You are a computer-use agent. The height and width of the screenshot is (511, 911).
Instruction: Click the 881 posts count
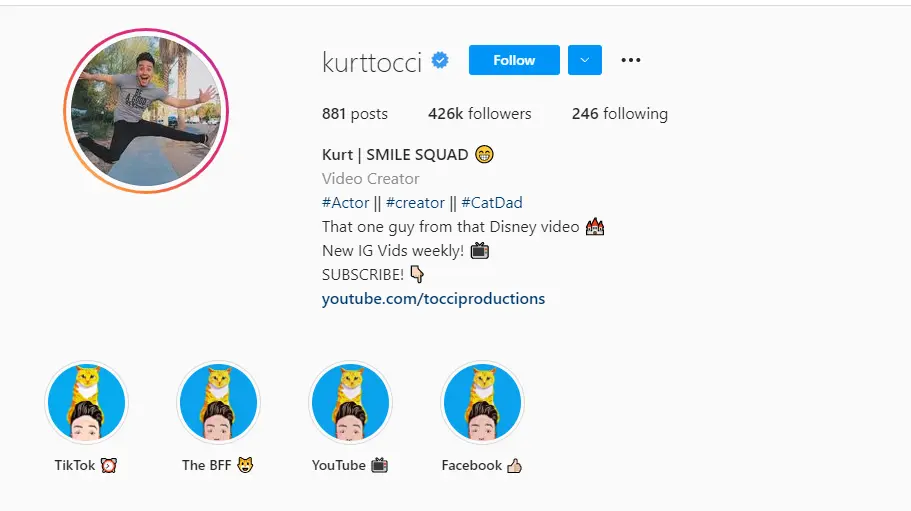click(355, 114)
